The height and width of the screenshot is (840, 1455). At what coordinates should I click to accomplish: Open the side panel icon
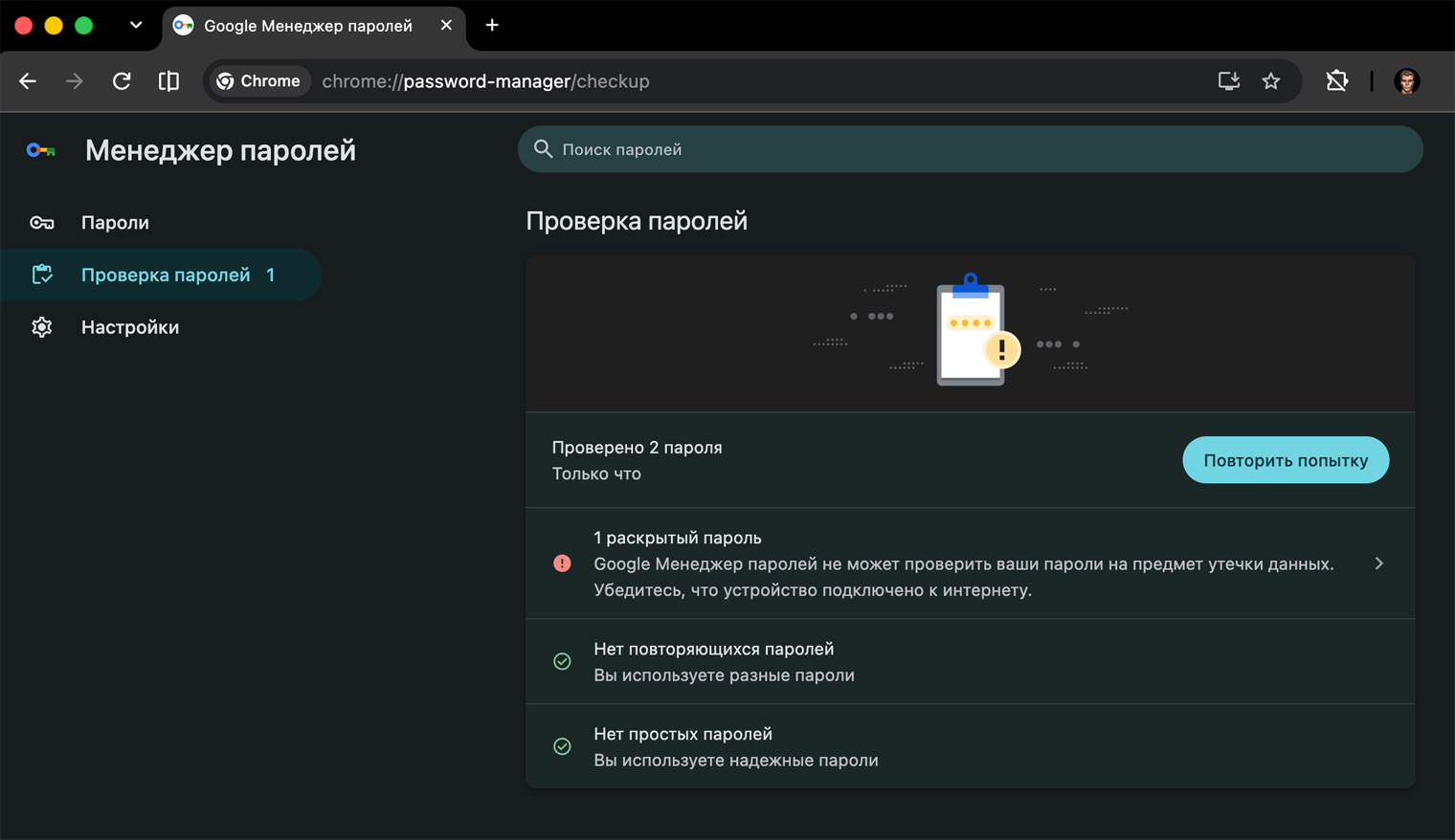[x=168, y=81]
